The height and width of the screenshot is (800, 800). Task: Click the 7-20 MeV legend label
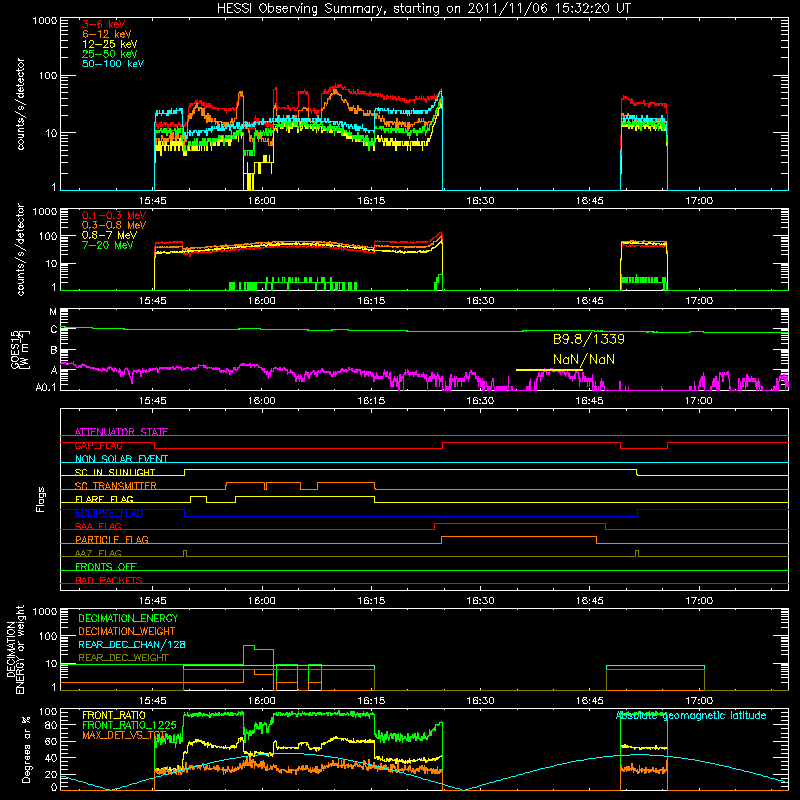point(108,245)
